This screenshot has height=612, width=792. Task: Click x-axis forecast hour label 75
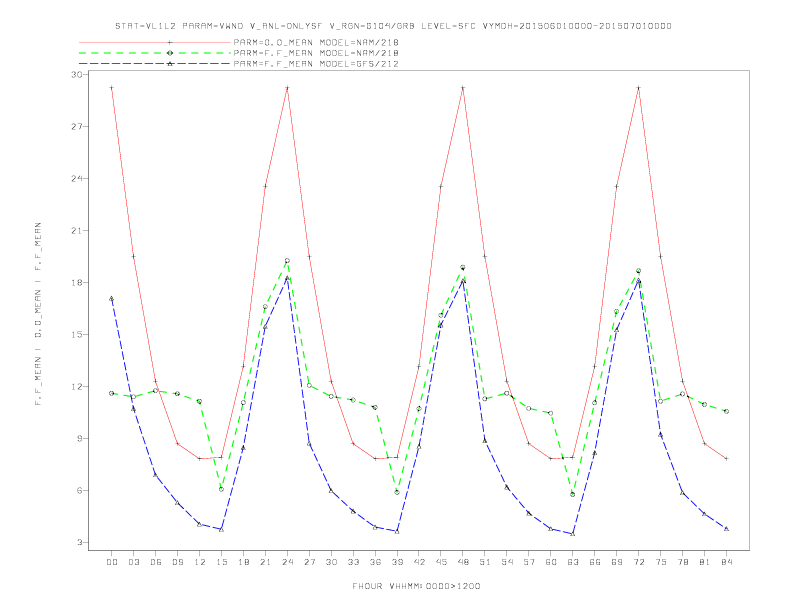[661, 562]
